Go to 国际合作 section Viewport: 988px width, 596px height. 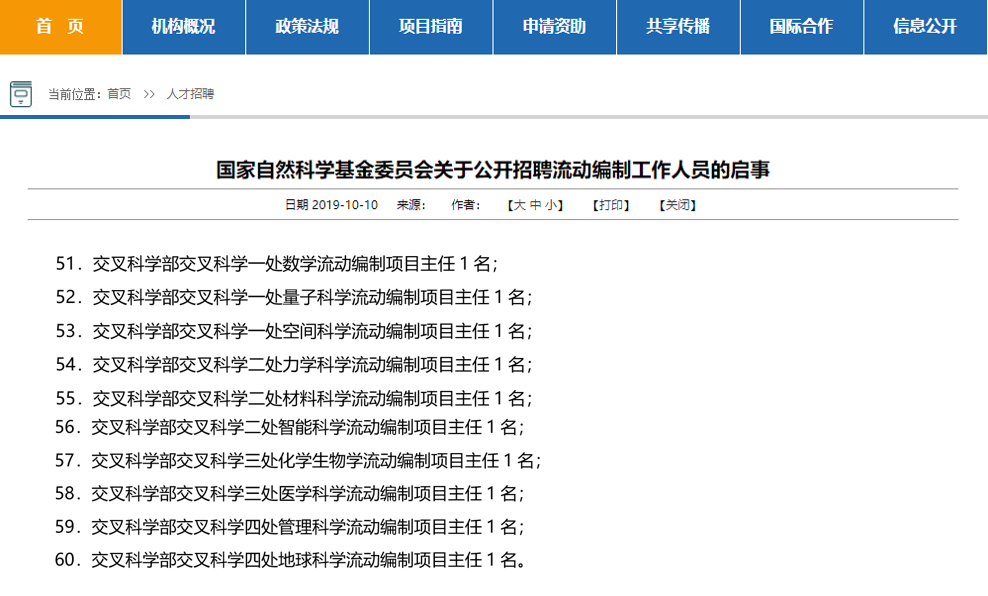801,27
